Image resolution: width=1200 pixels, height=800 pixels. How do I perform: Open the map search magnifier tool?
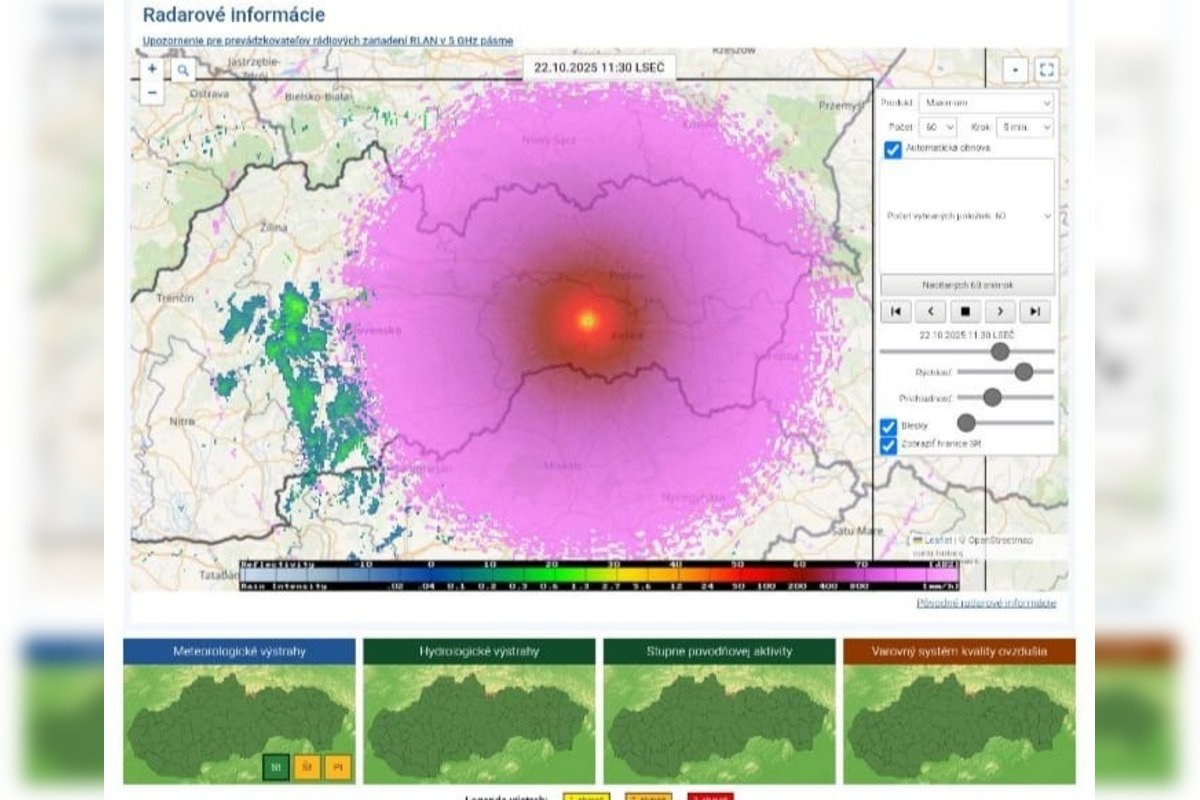point(182,70)
